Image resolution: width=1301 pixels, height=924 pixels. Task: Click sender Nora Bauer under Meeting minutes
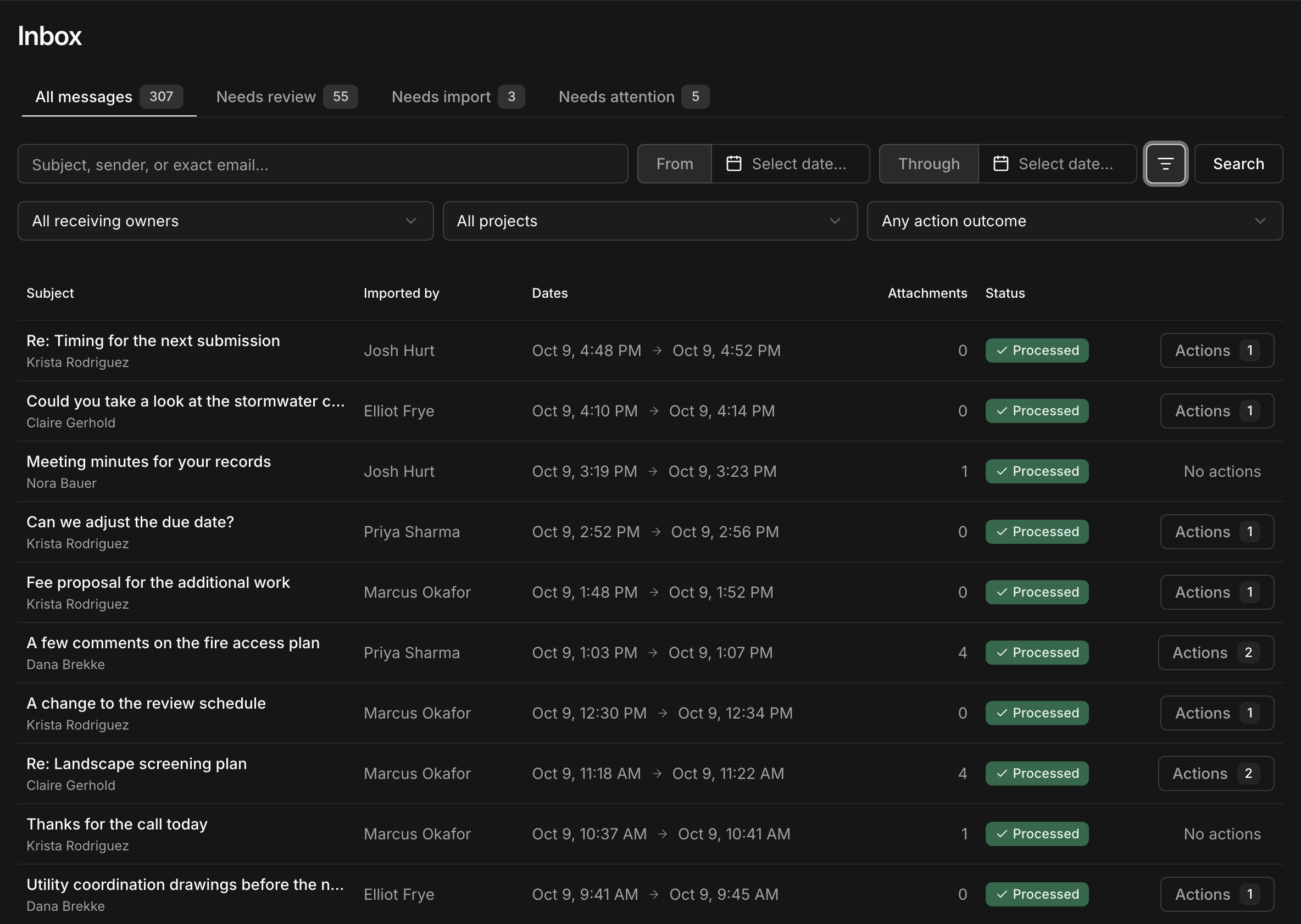[x=62, y=483]
